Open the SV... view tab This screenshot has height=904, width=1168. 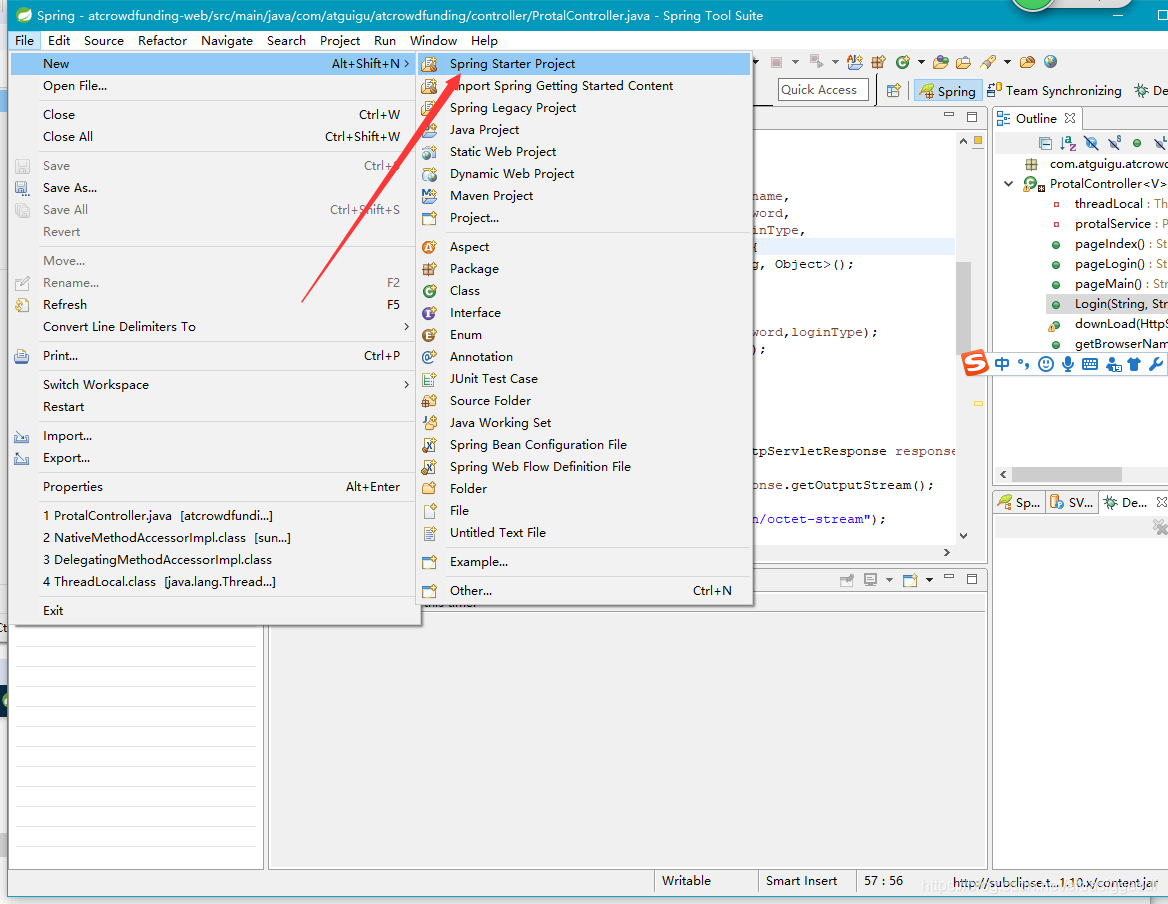(x=1072, y=503)
